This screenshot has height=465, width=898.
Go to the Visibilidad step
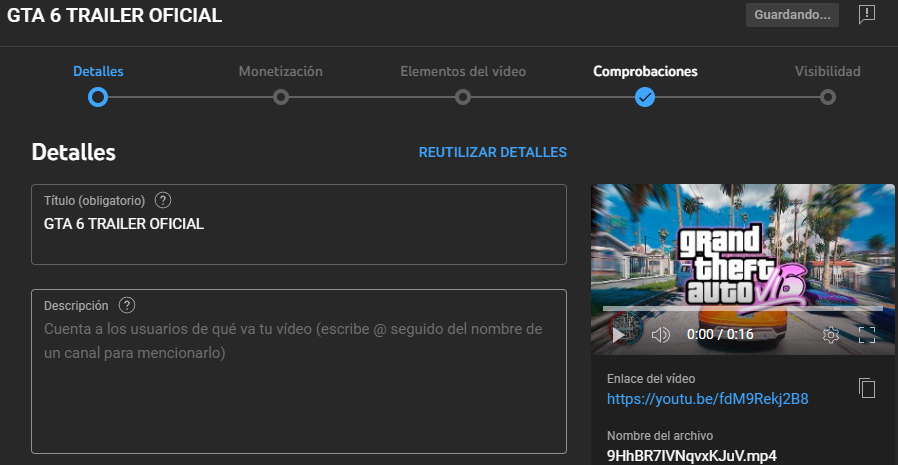[x=828, y=72]
